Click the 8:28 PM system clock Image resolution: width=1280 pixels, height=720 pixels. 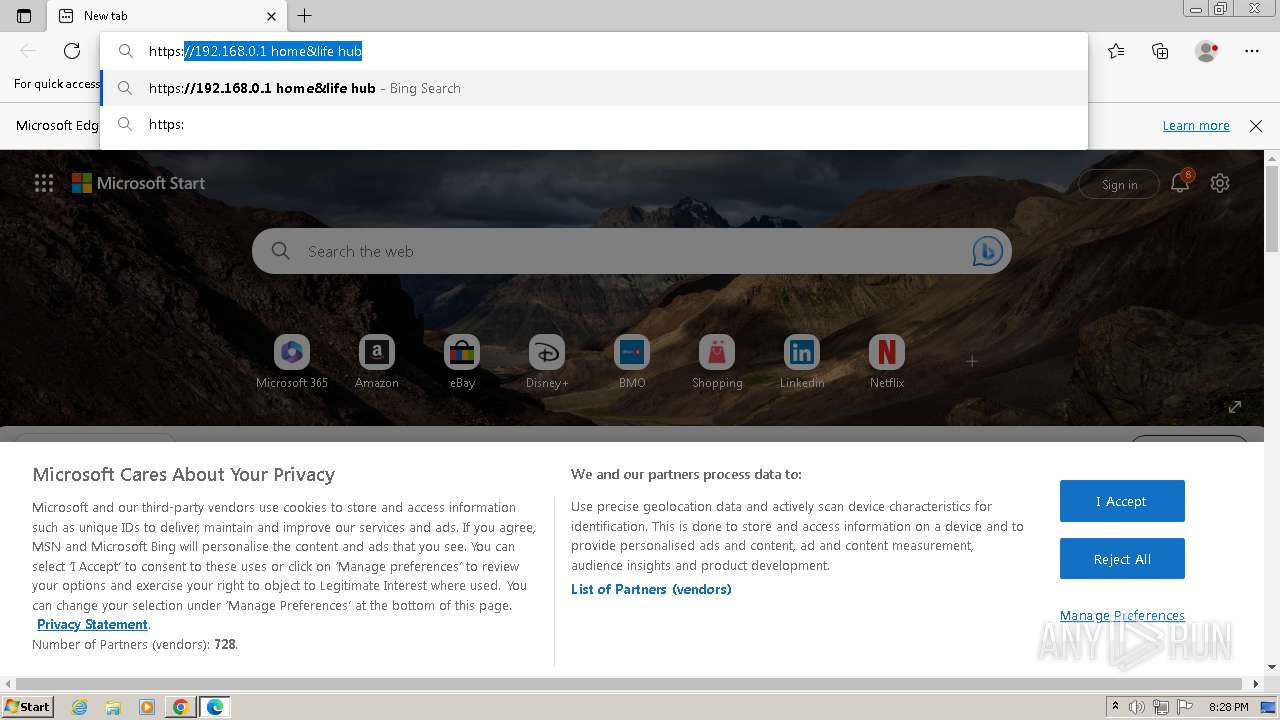coord(1228,707)
